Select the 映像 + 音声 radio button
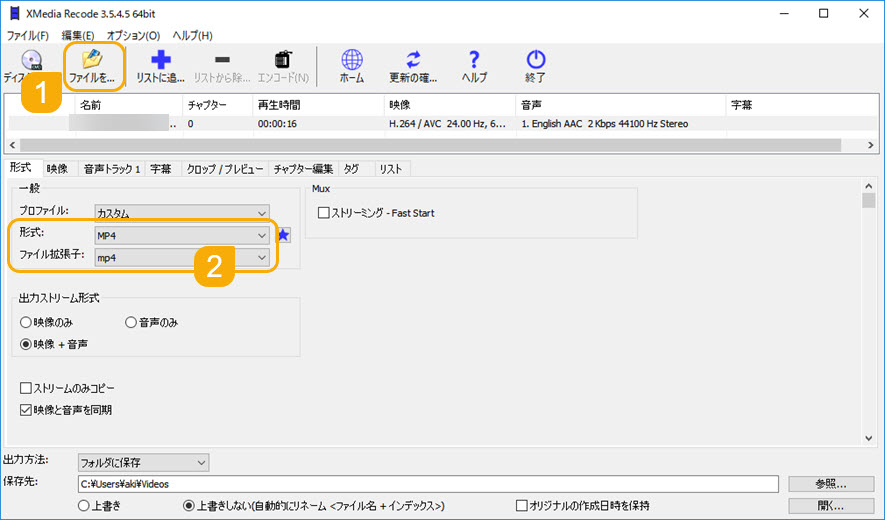The width and height of the screenshot is (885, 520). tap(25, 344)
